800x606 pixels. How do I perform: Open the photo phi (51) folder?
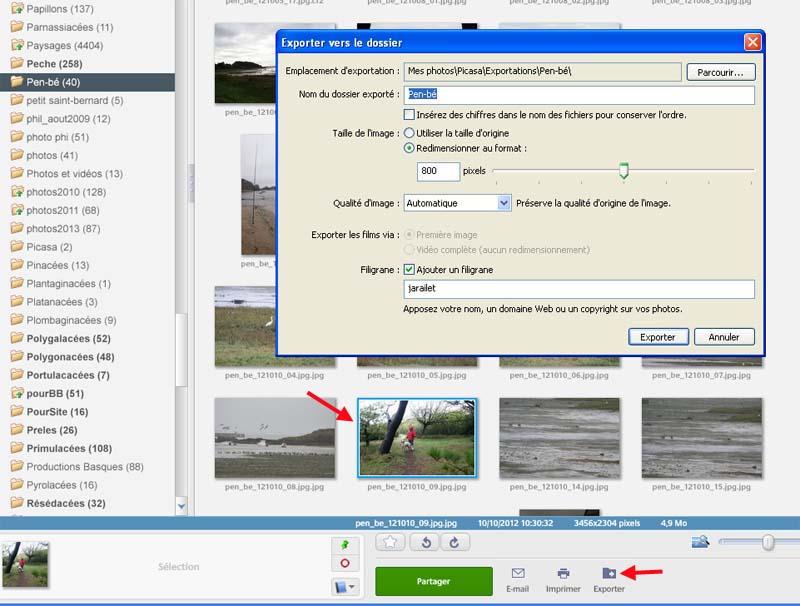[x=58, y=137]
